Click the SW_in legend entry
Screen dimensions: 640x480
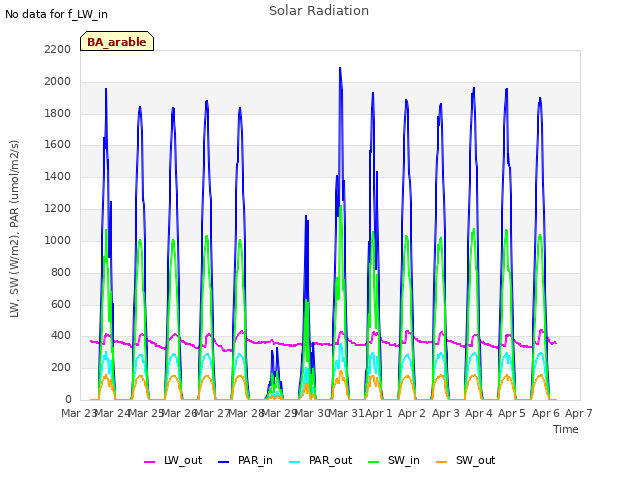point(393,460)
